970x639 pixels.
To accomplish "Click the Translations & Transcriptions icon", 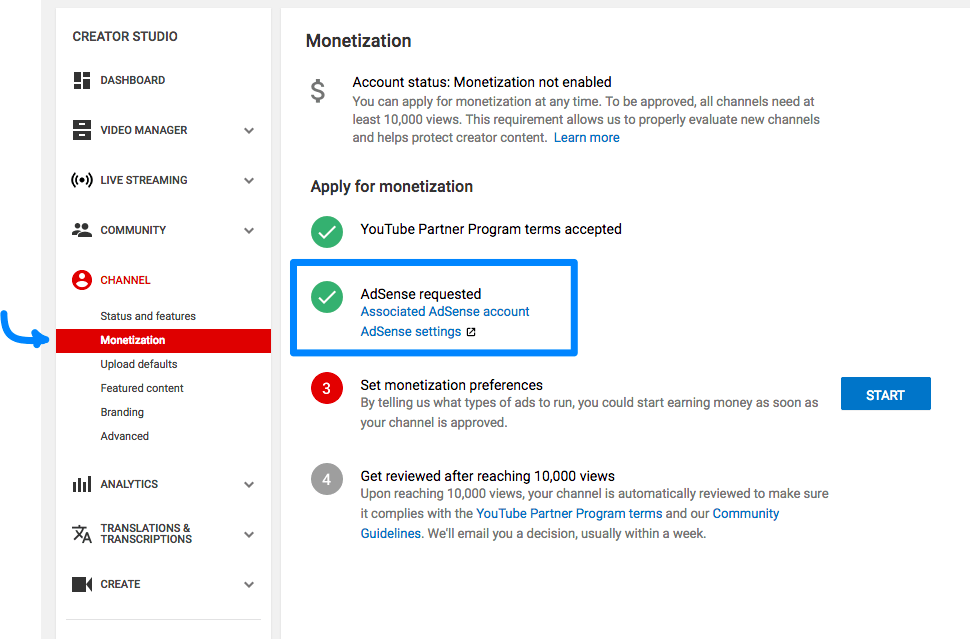I will pyautogui.click(x=82, y=533).
